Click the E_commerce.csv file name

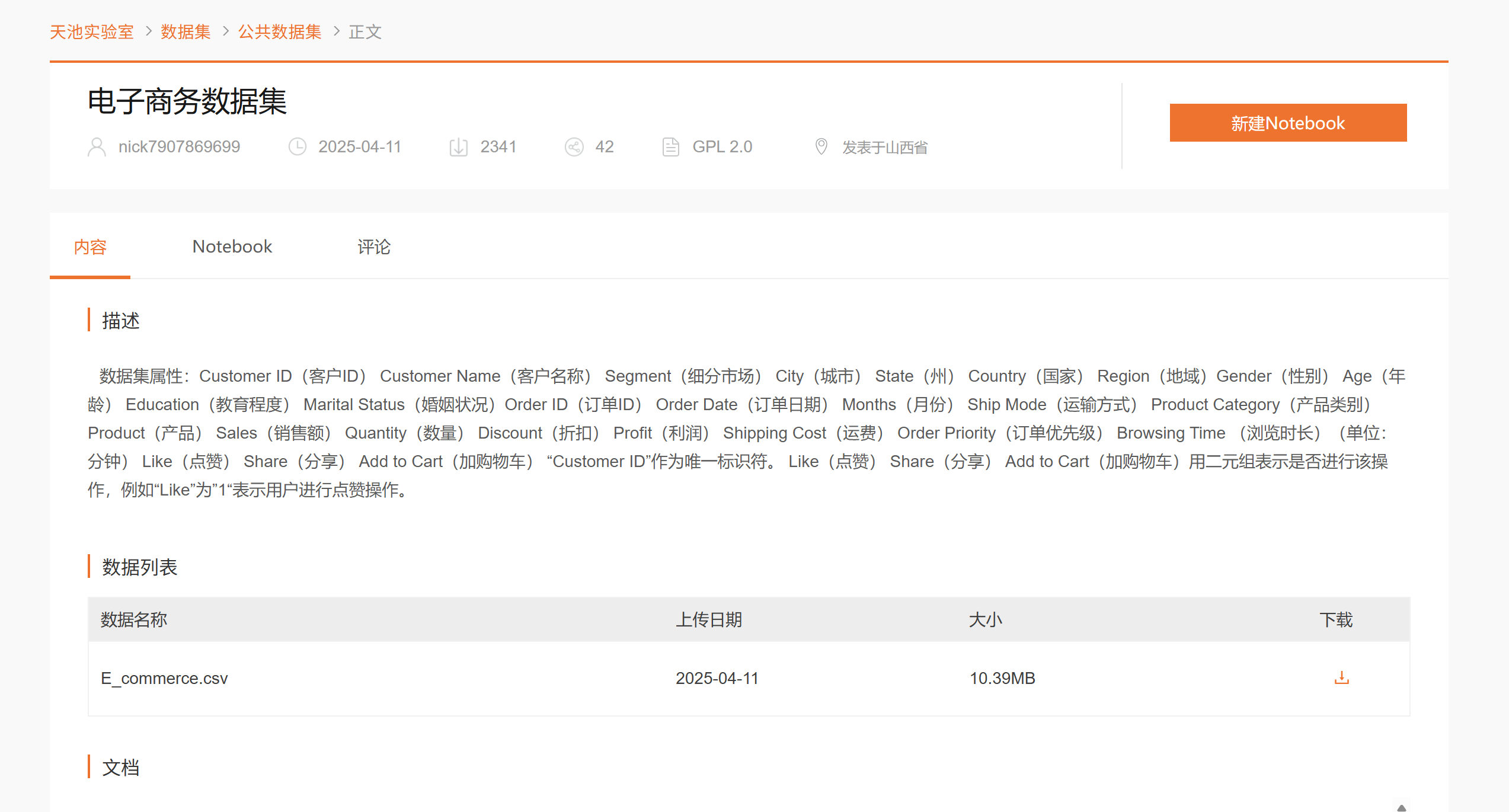click(x=164, y=678)
